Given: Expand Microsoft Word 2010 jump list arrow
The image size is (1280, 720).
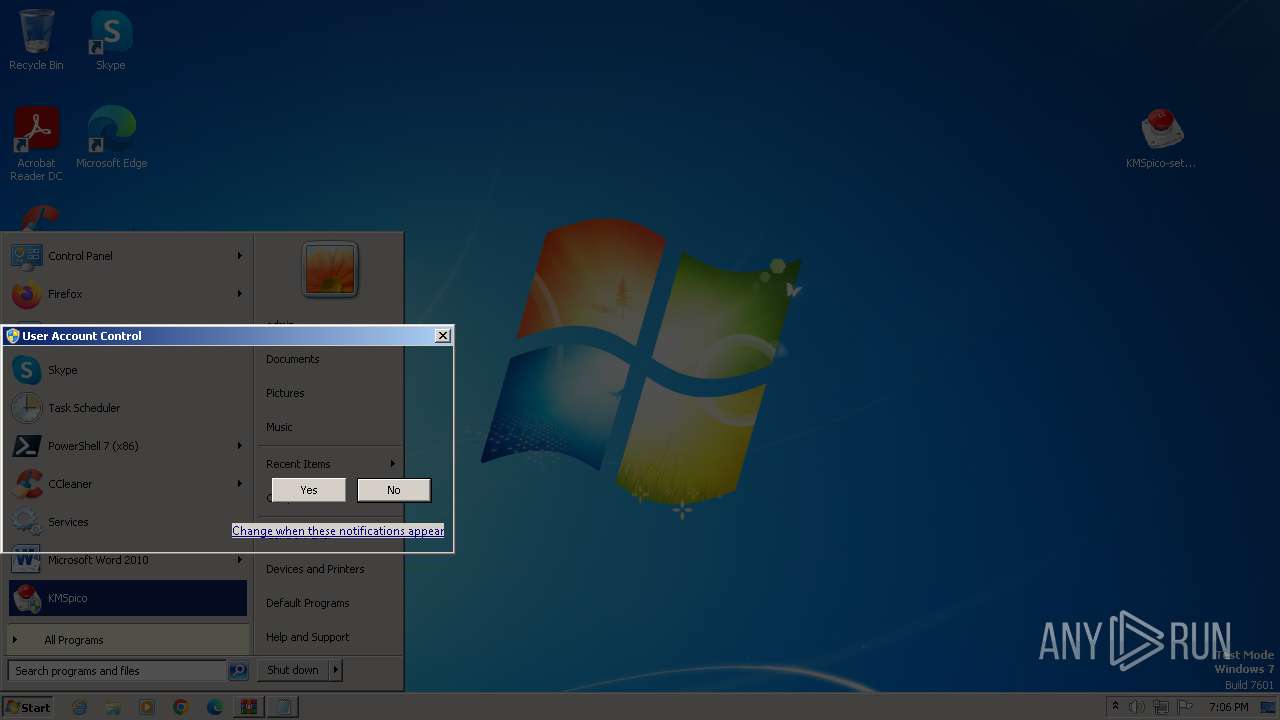Looking at the screenshot, I should [x=239, y=560].
